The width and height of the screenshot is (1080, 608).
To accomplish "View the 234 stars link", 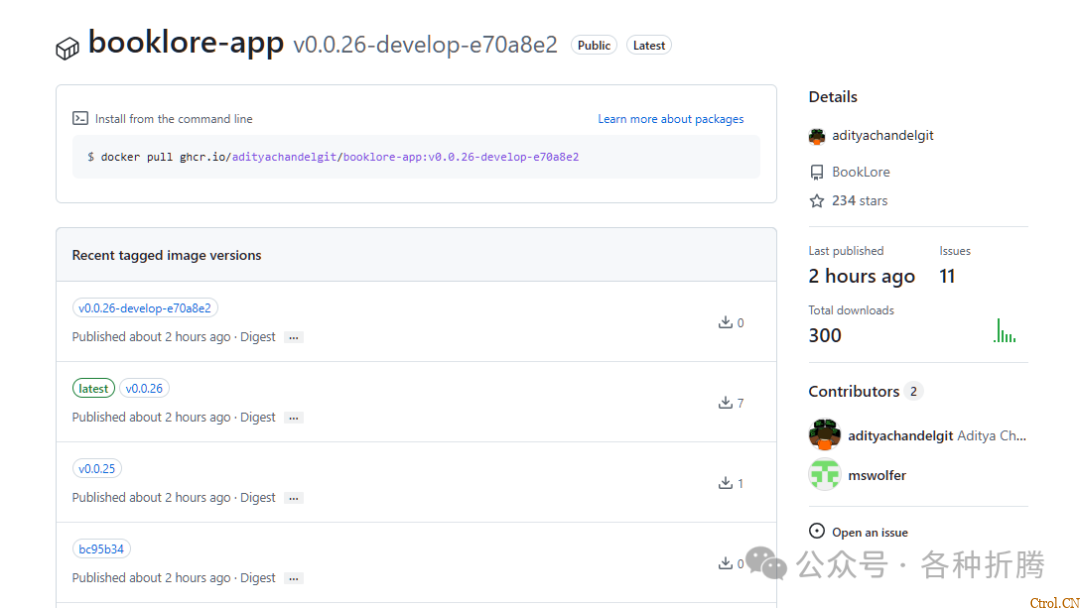I will point(860,201).
